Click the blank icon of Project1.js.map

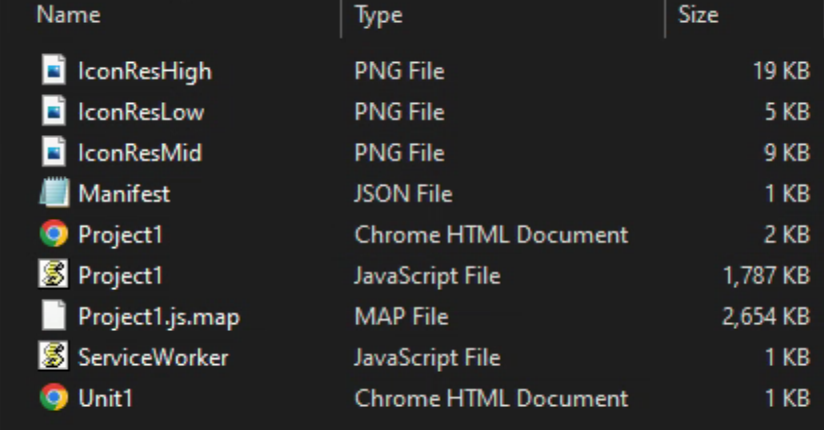point(54,315)
